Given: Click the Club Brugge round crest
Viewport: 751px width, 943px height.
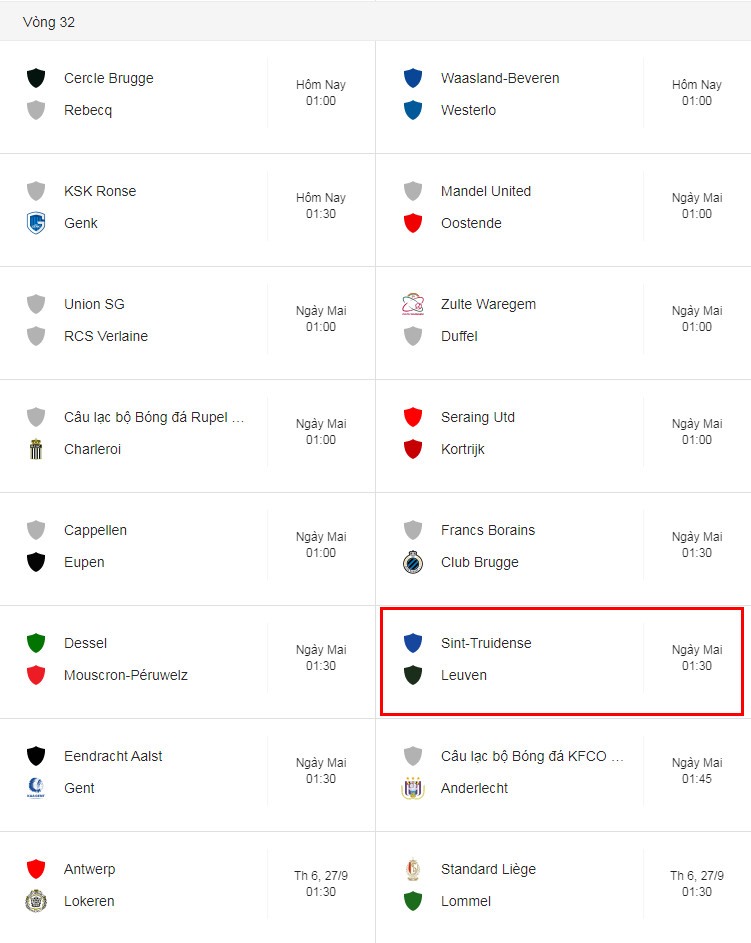Looking at the screenshot, I should point(413,562).
